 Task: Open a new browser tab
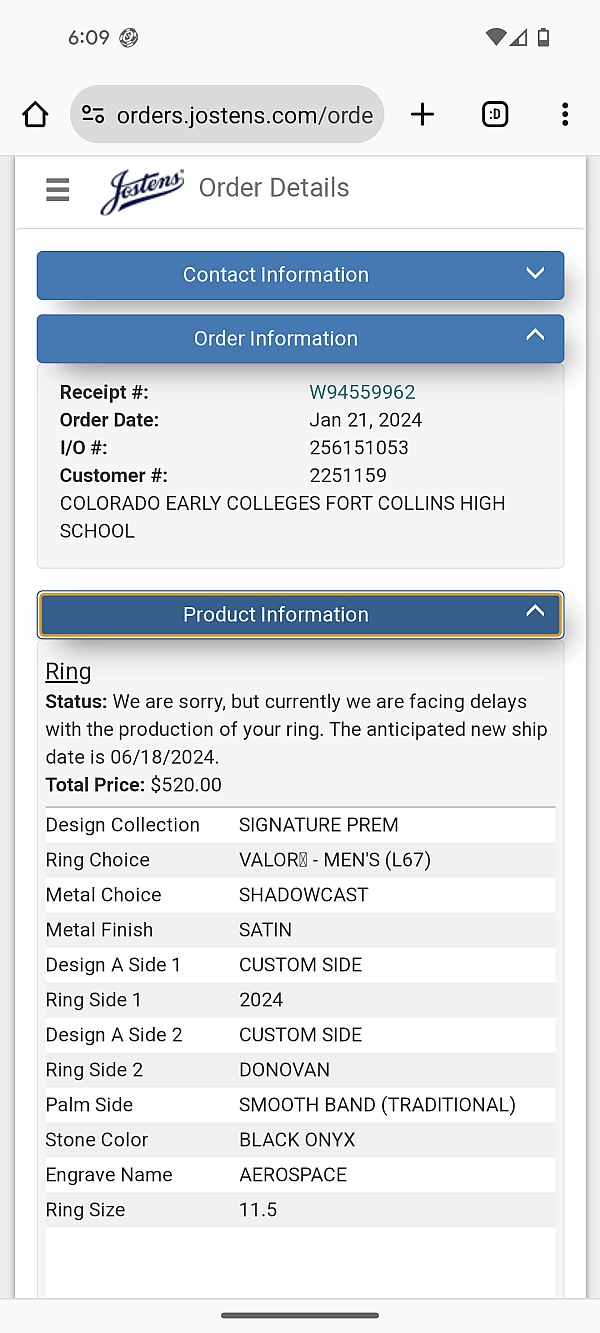(x=423, y=115)
